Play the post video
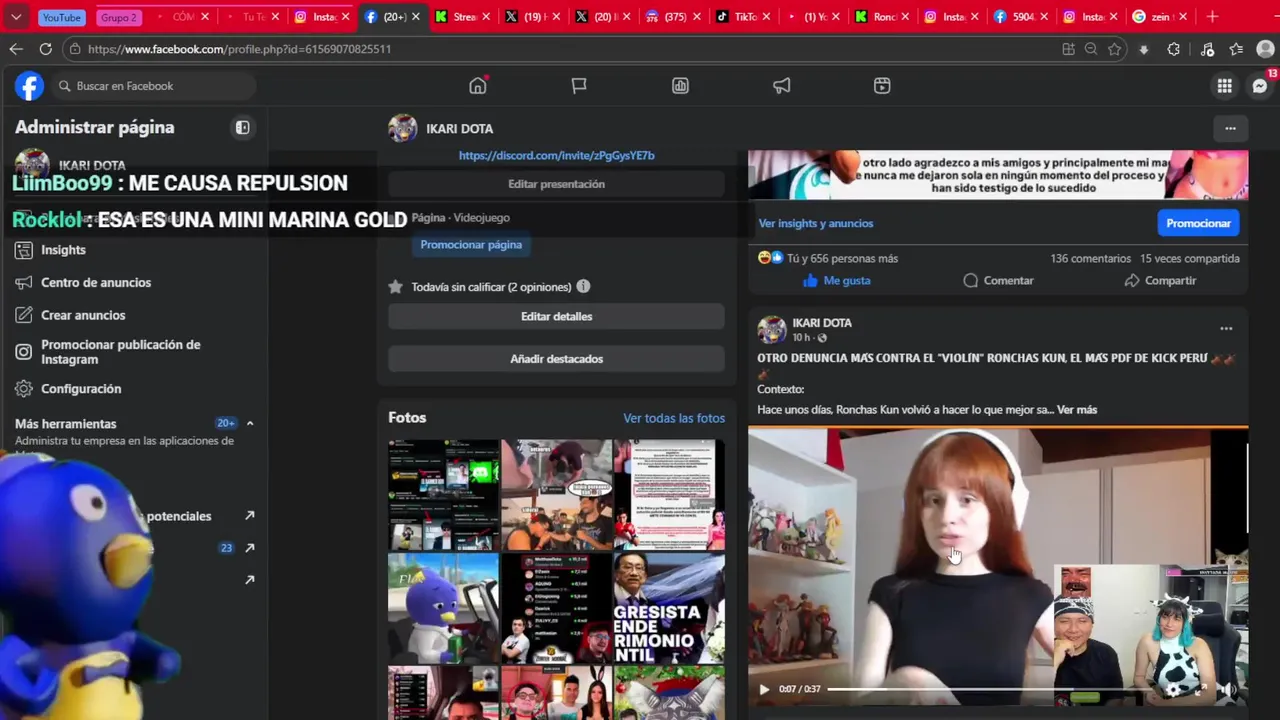The width and height of the screenshot is (1280, 720). click(x=764, y=689)
